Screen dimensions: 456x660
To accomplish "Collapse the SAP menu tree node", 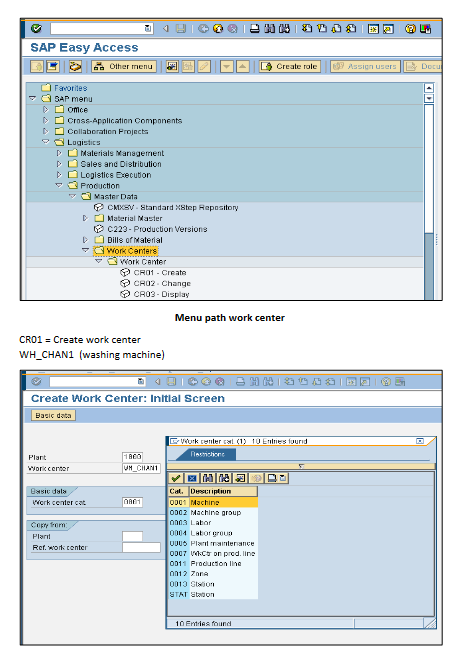I will tap(32, 98).
